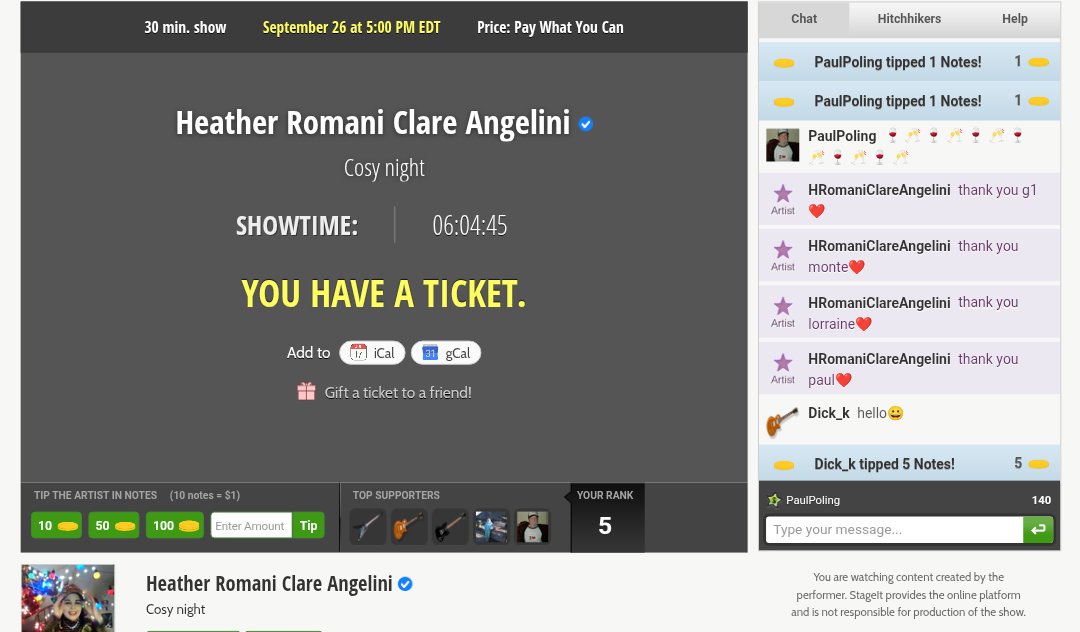This screenshot has height=632, width=1080.
Task: Click Dick_k's guitar avatar in chat
Action: click(782, 421)
